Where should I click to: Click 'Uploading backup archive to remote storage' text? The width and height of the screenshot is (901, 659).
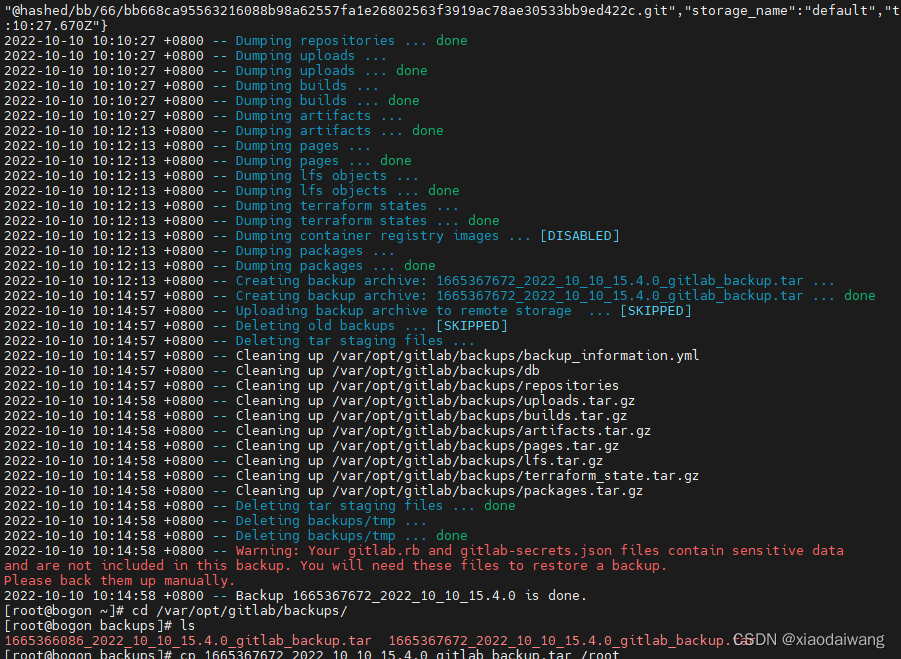pos(403,311)
